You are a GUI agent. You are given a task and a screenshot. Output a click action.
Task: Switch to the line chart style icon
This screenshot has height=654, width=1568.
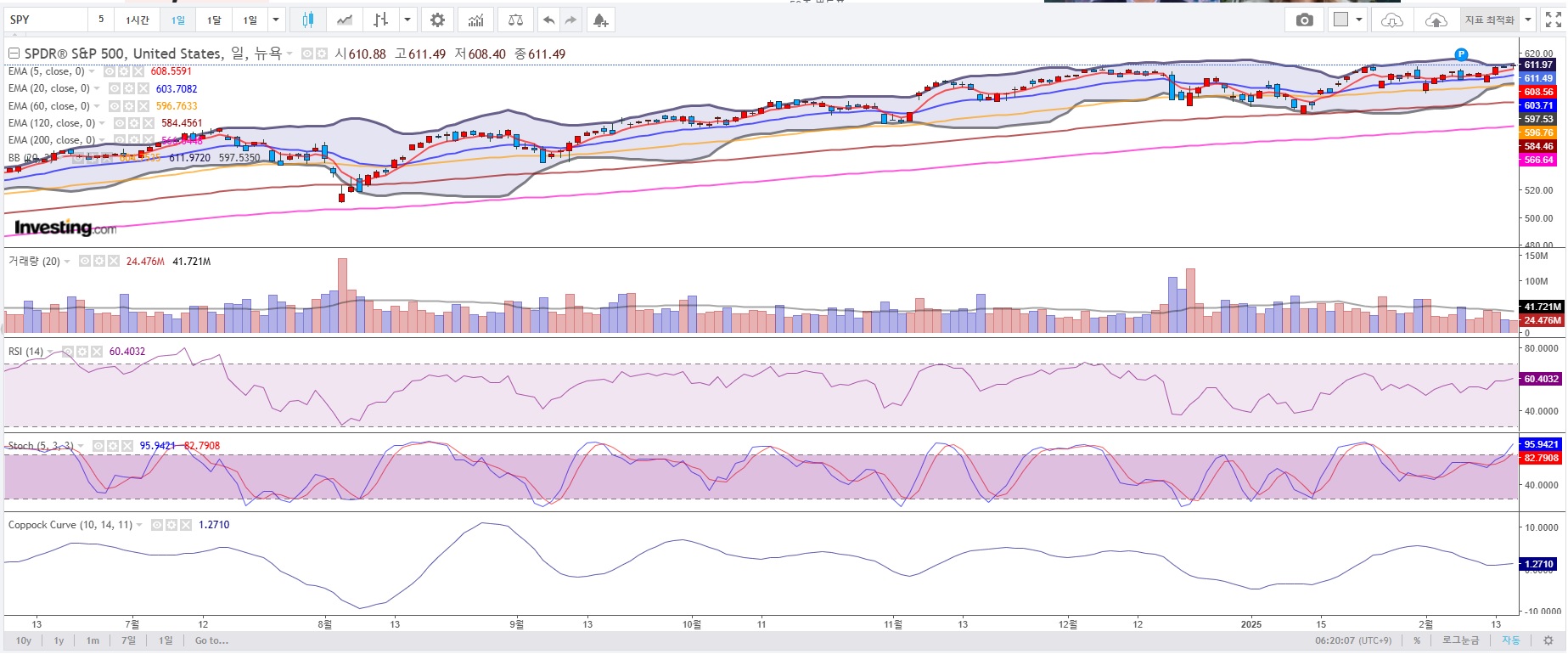click(344, 20)
